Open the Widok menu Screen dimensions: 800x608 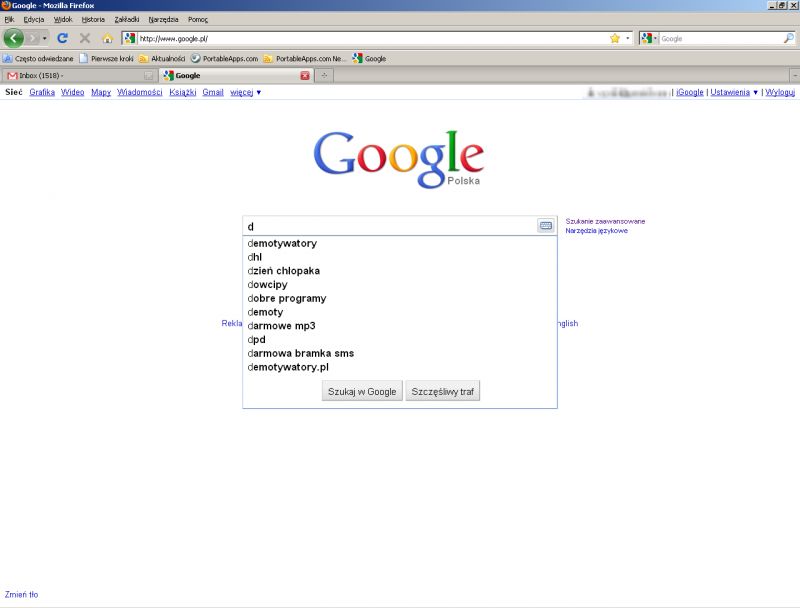click(63, 19)
